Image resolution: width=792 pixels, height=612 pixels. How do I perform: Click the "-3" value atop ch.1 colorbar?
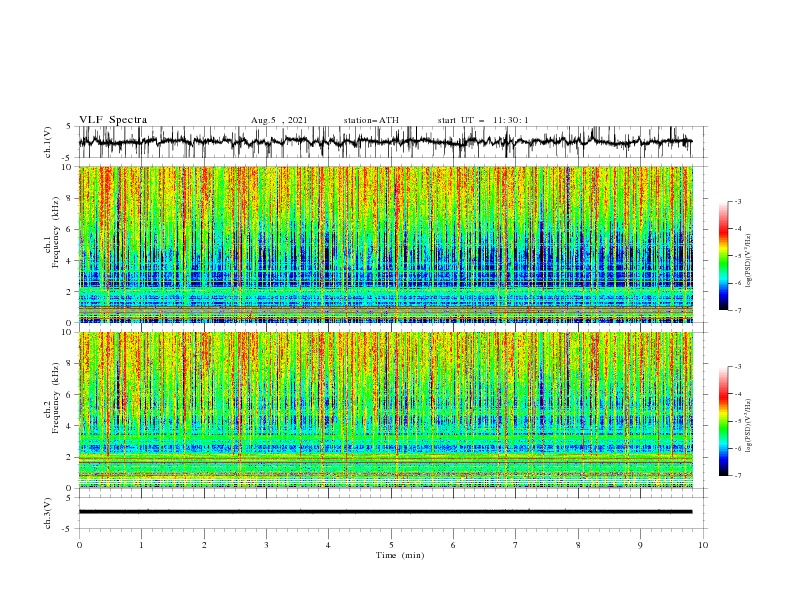[x=737, y=201]
